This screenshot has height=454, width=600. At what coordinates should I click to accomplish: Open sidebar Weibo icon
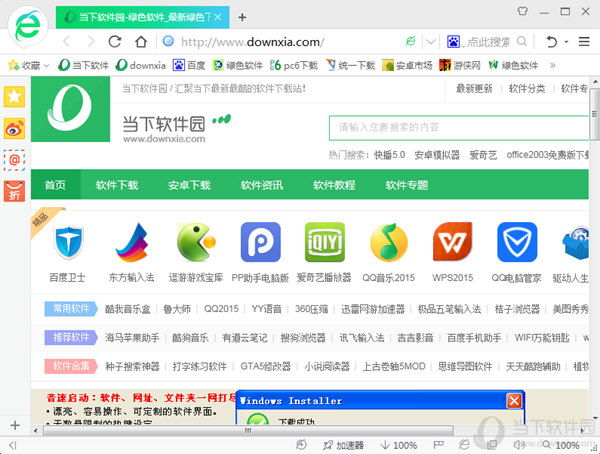tap(15, 128)
